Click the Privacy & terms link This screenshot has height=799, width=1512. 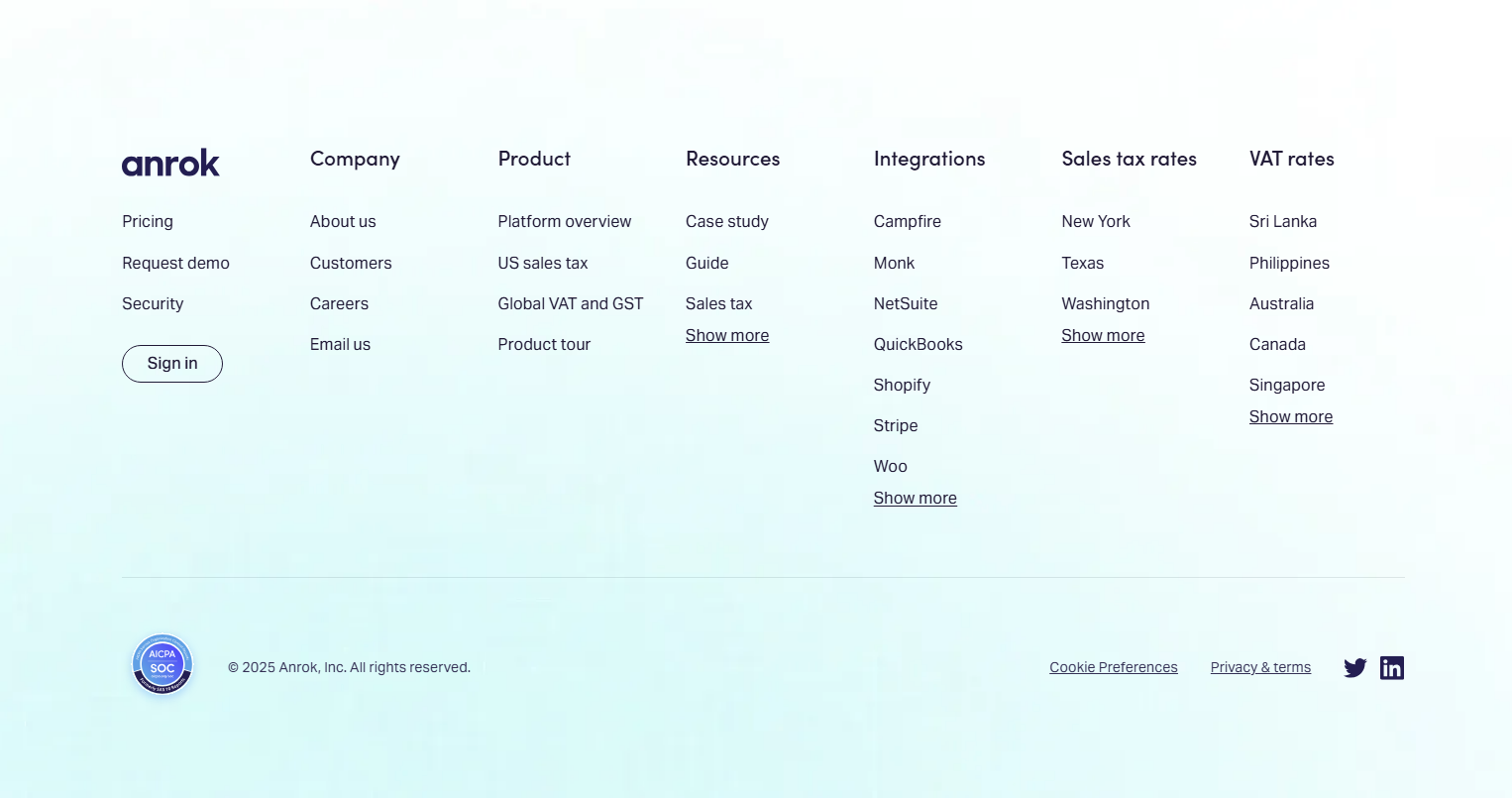pos(1260,667)
